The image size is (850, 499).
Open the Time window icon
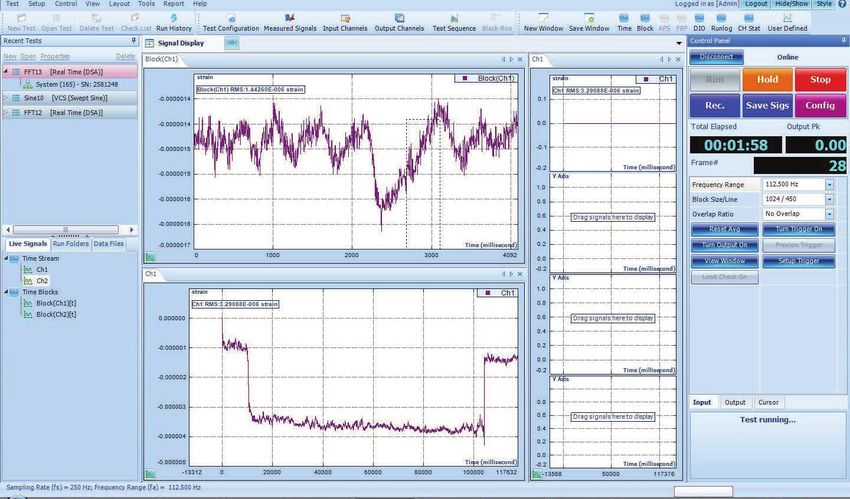624,23
